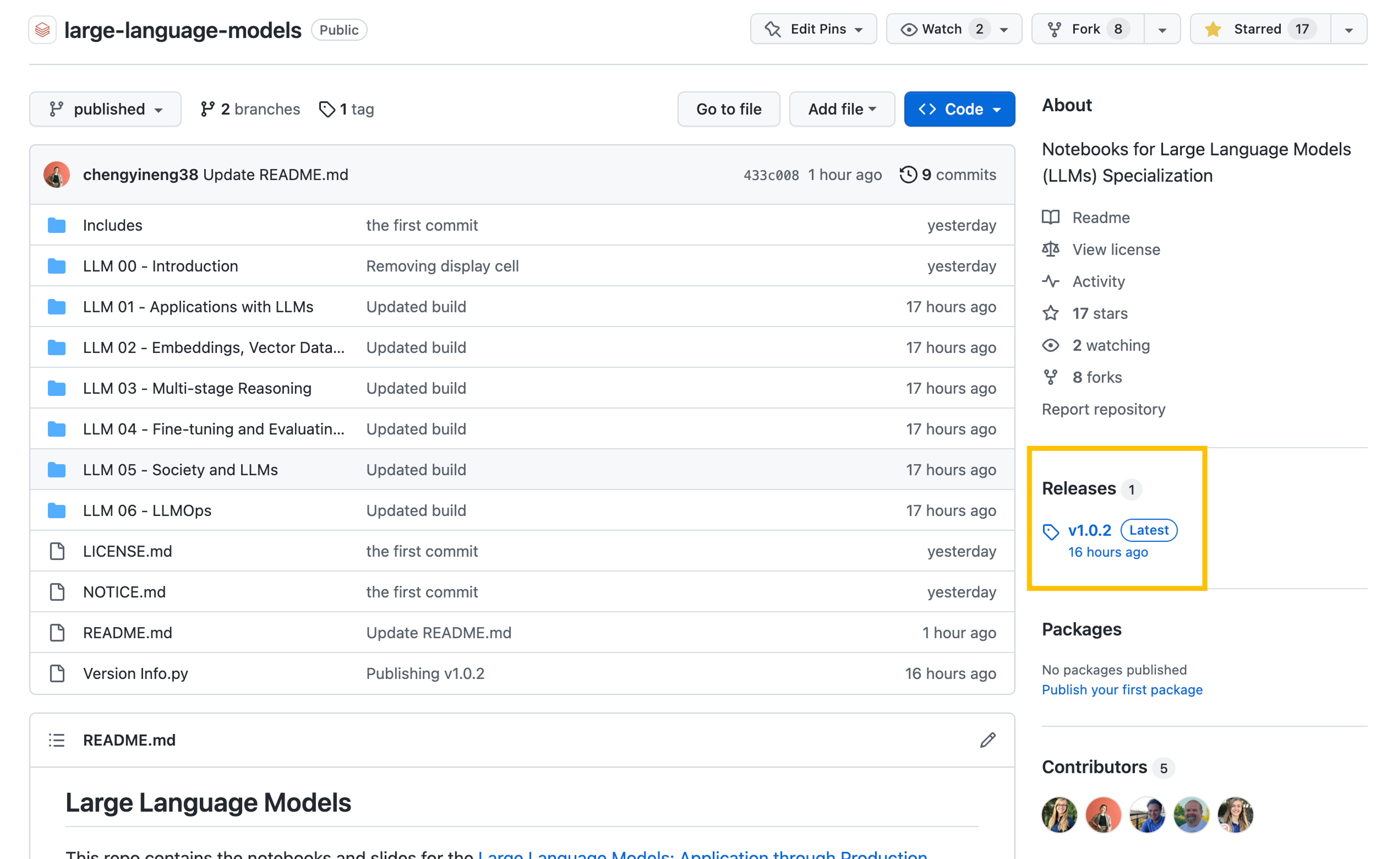Open LLM 06 - LLMOps folder
This screenshot has height=859, width=1400.
[147, 511]
